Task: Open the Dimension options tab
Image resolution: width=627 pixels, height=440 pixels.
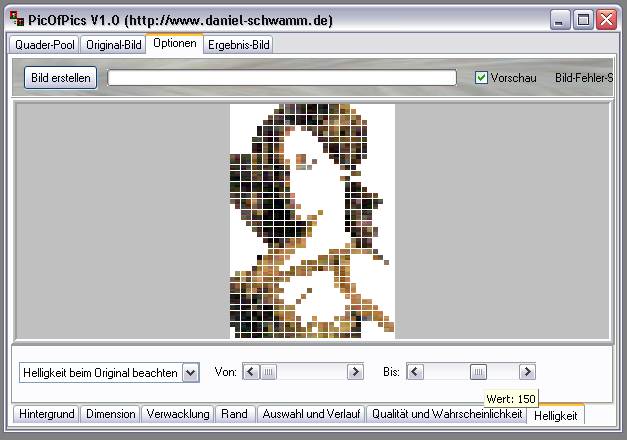Action: [x=111, y=414]
